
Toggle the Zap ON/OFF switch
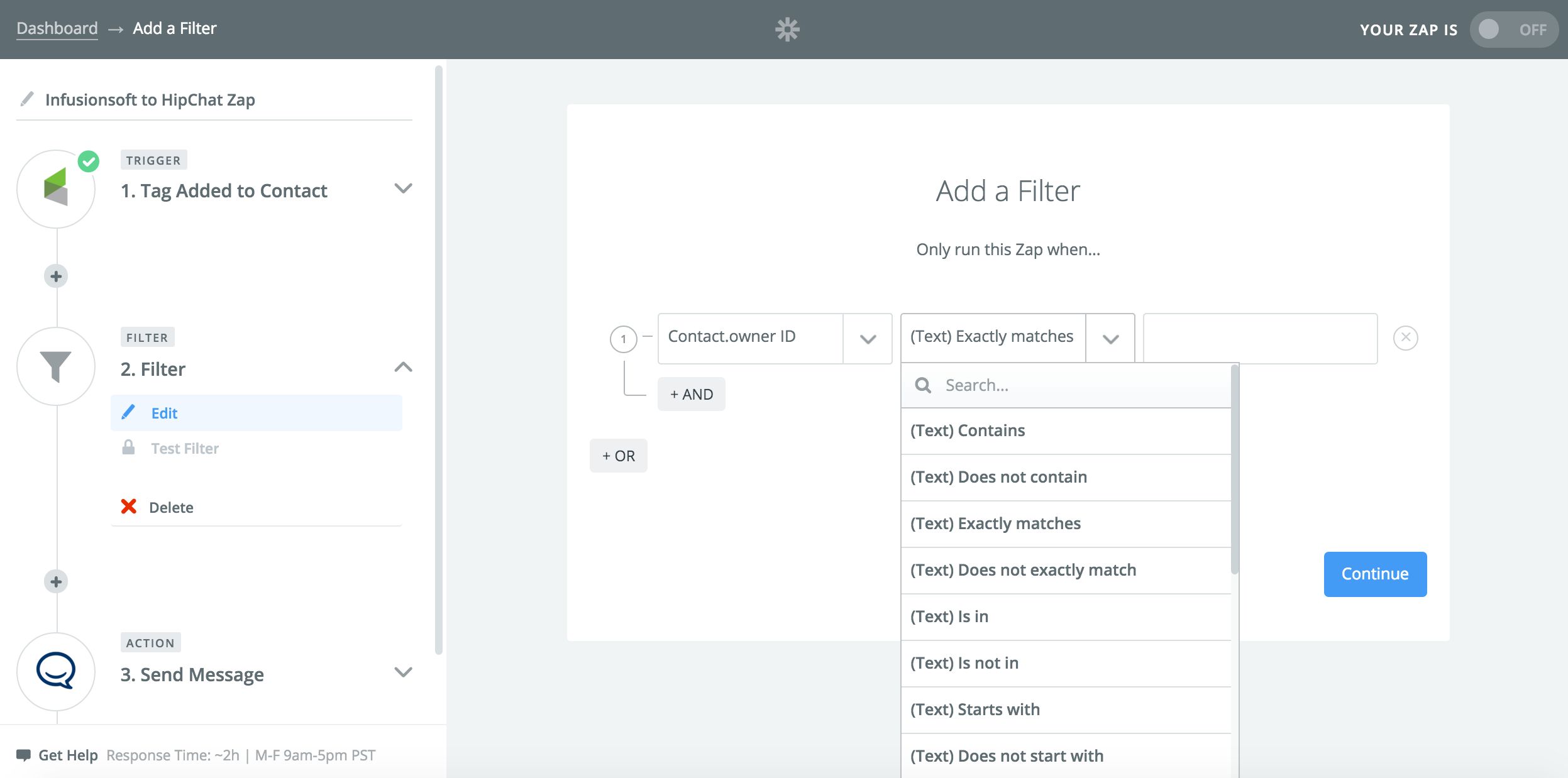point(1513,30)
